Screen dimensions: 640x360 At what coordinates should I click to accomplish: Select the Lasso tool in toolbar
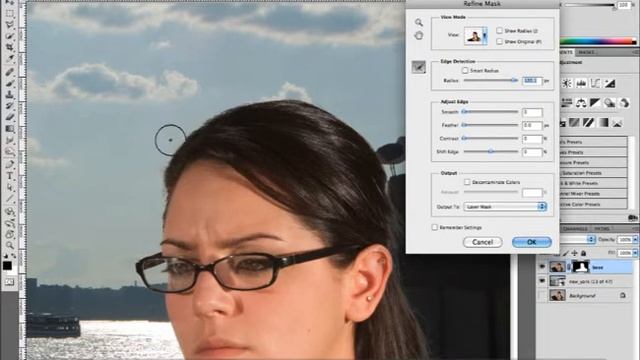[9, 25]
